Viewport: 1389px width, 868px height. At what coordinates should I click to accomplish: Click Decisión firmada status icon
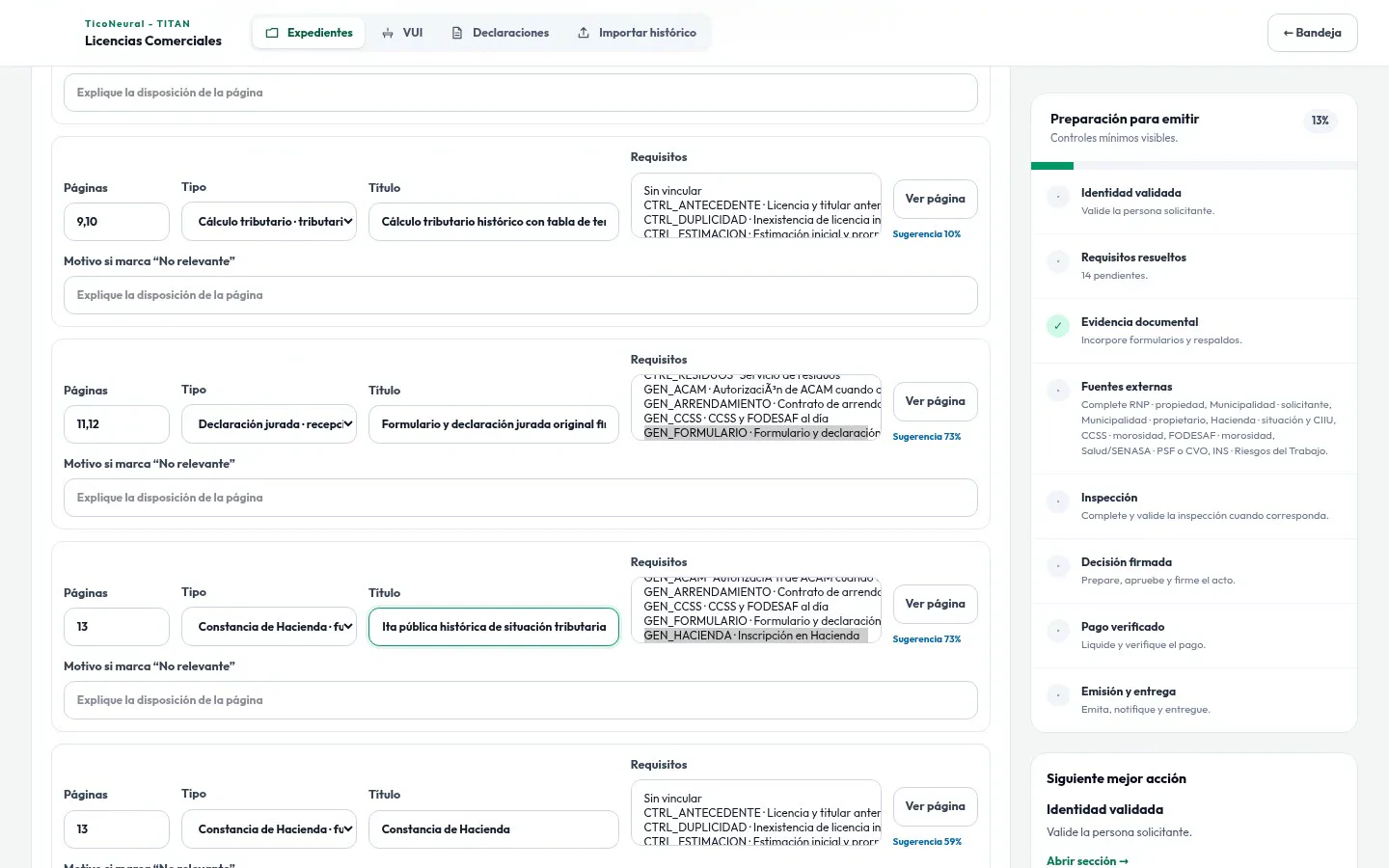(x=1058, y=566)
